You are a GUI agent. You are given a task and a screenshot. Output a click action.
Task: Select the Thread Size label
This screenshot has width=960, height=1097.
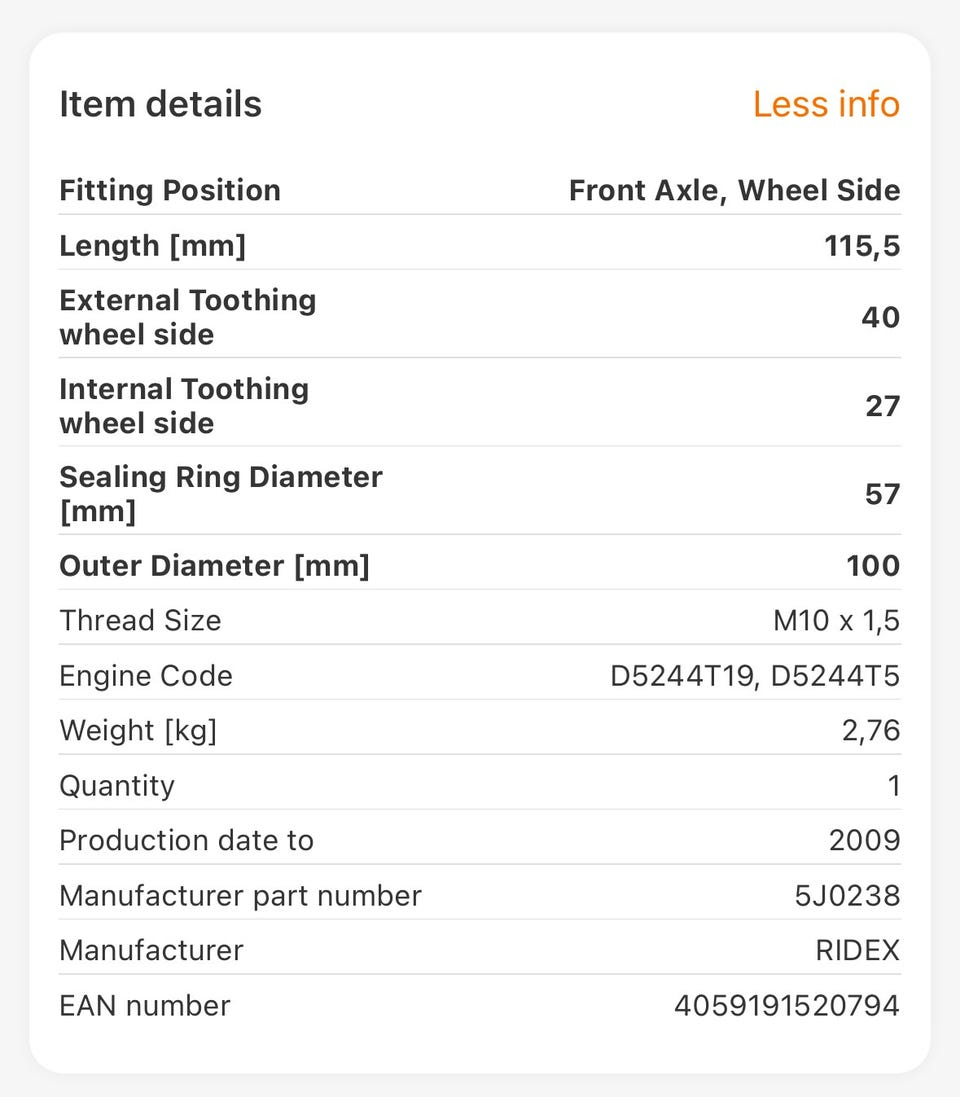[140, 620]
